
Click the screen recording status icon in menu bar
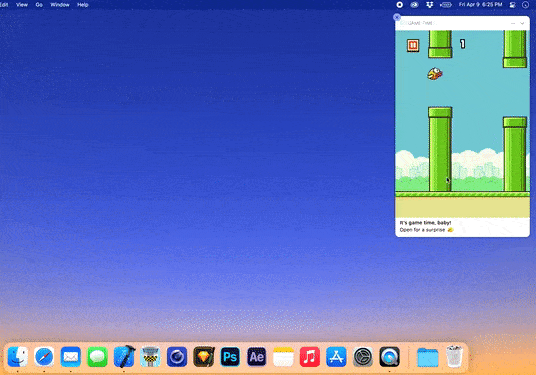399,5
